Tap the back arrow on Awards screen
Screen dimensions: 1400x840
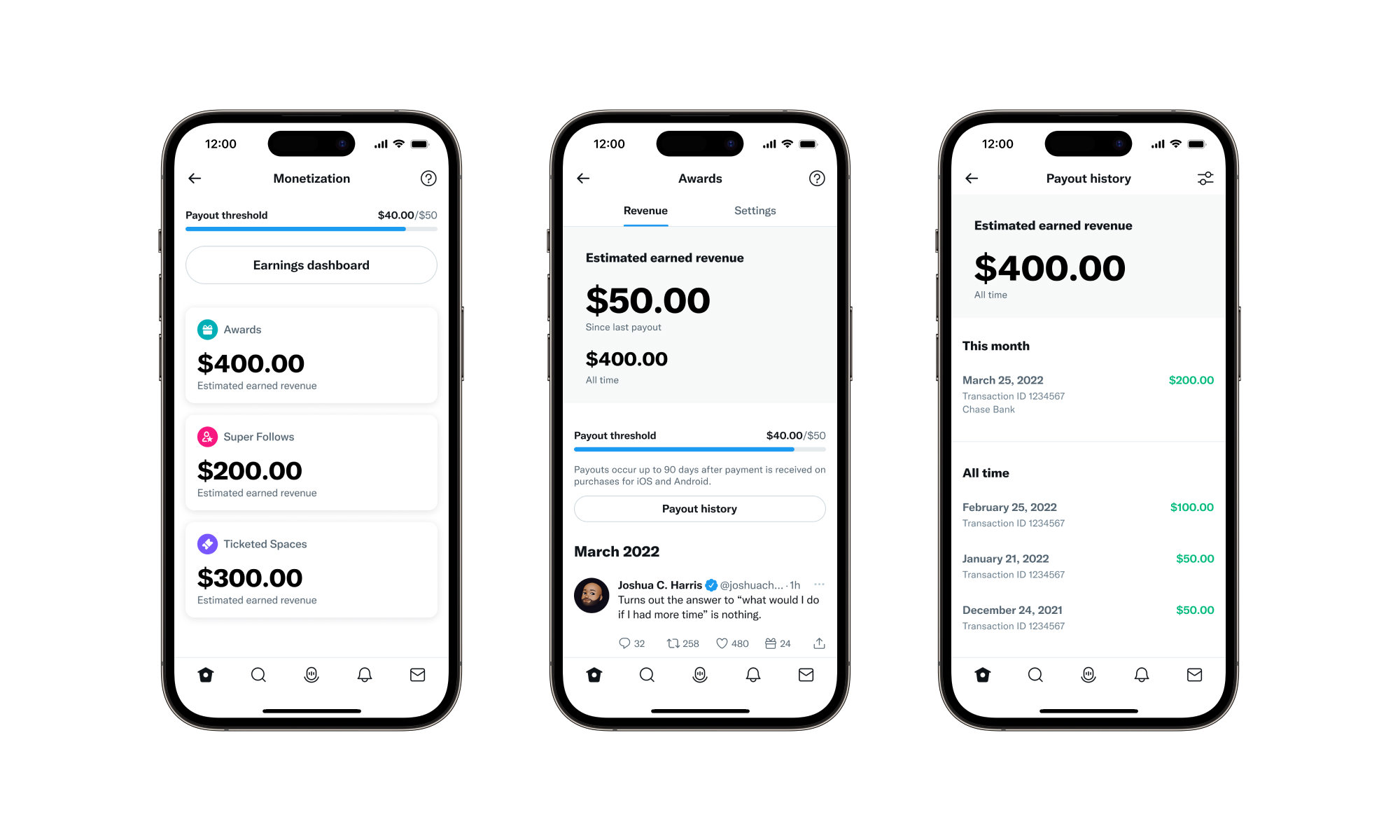[x=583, y=178]
